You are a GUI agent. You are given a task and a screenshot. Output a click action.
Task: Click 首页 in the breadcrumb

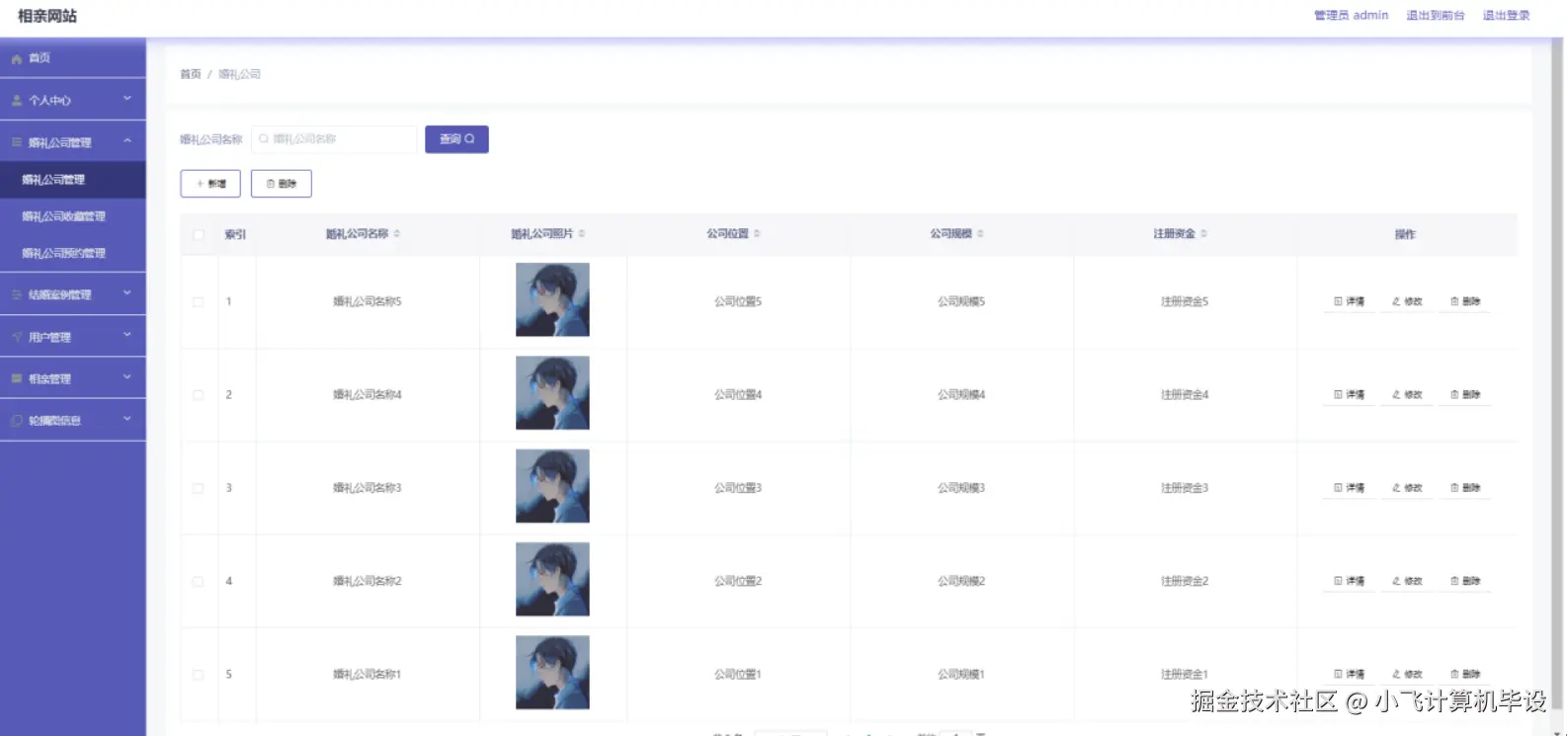pos(191,74)
